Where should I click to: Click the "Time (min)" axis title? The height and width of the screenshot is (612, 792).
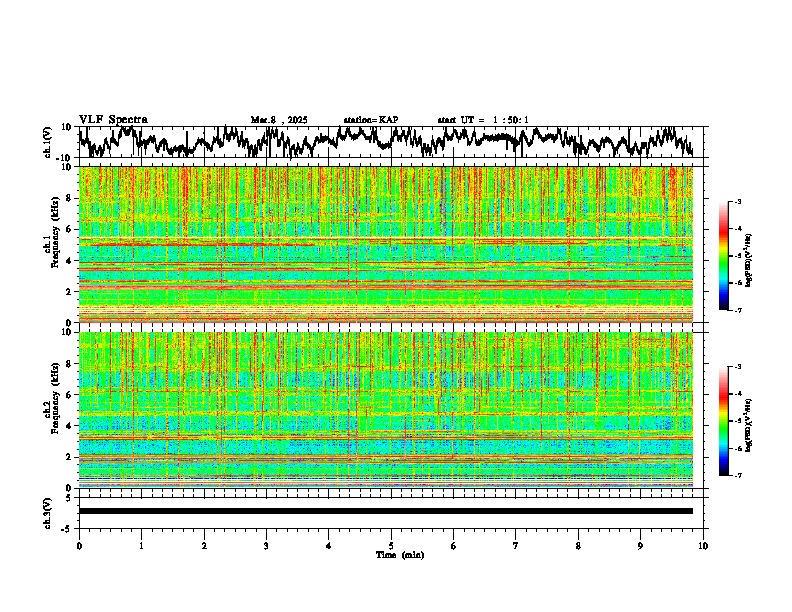(400, 555)
